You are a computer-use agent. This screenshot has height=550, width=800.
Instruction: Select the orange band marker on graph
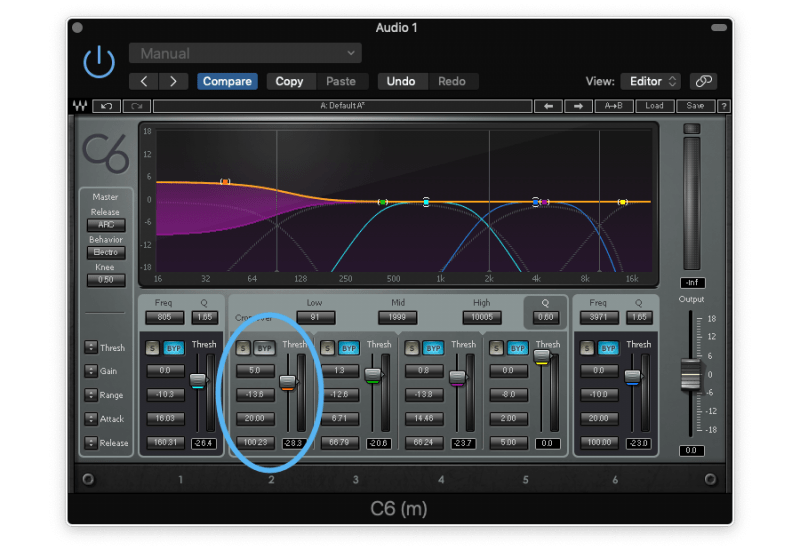(225, 182)
